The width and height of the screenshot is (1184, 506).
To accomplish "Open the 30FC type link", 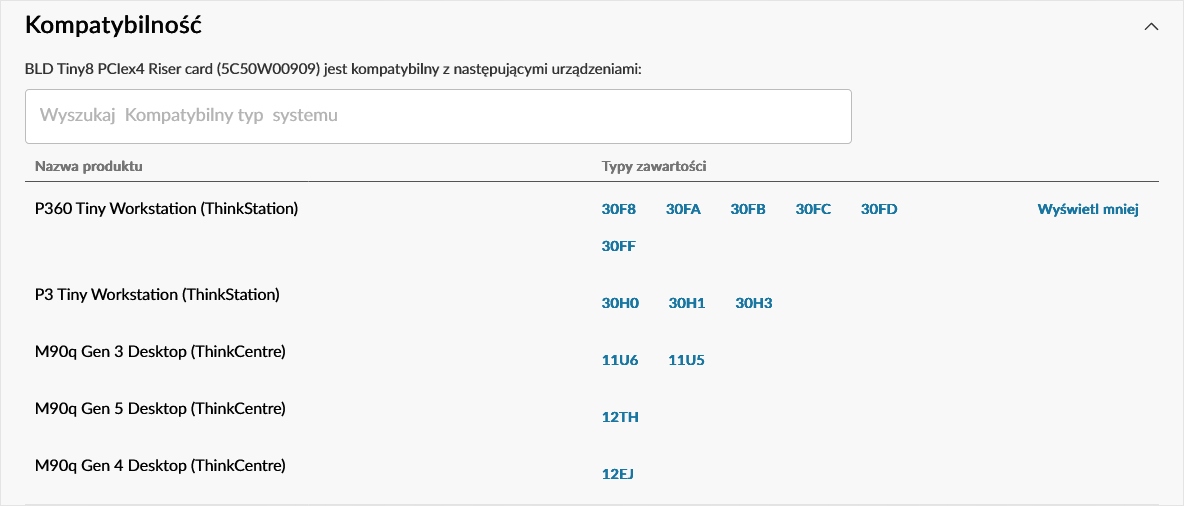I will click(813, 210).
